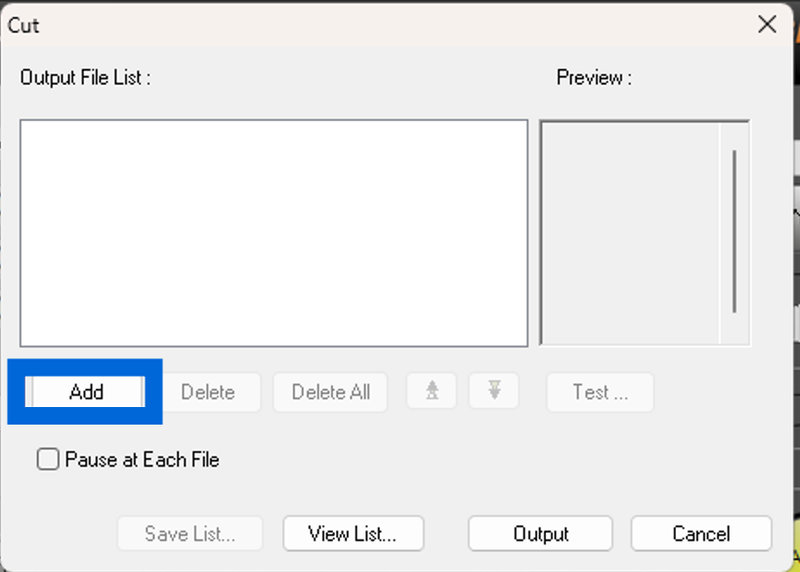Move the selected file down the list
The image size is (800, 572).
(494, 392)
